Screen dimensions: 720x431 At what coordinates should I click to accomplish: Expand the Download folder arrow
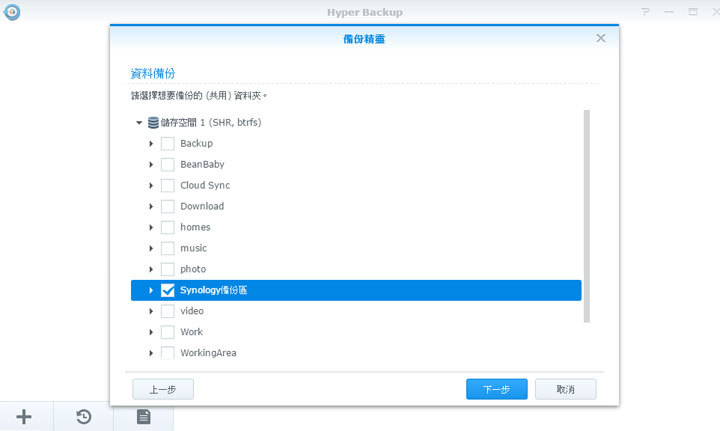[x=152, y=207]
